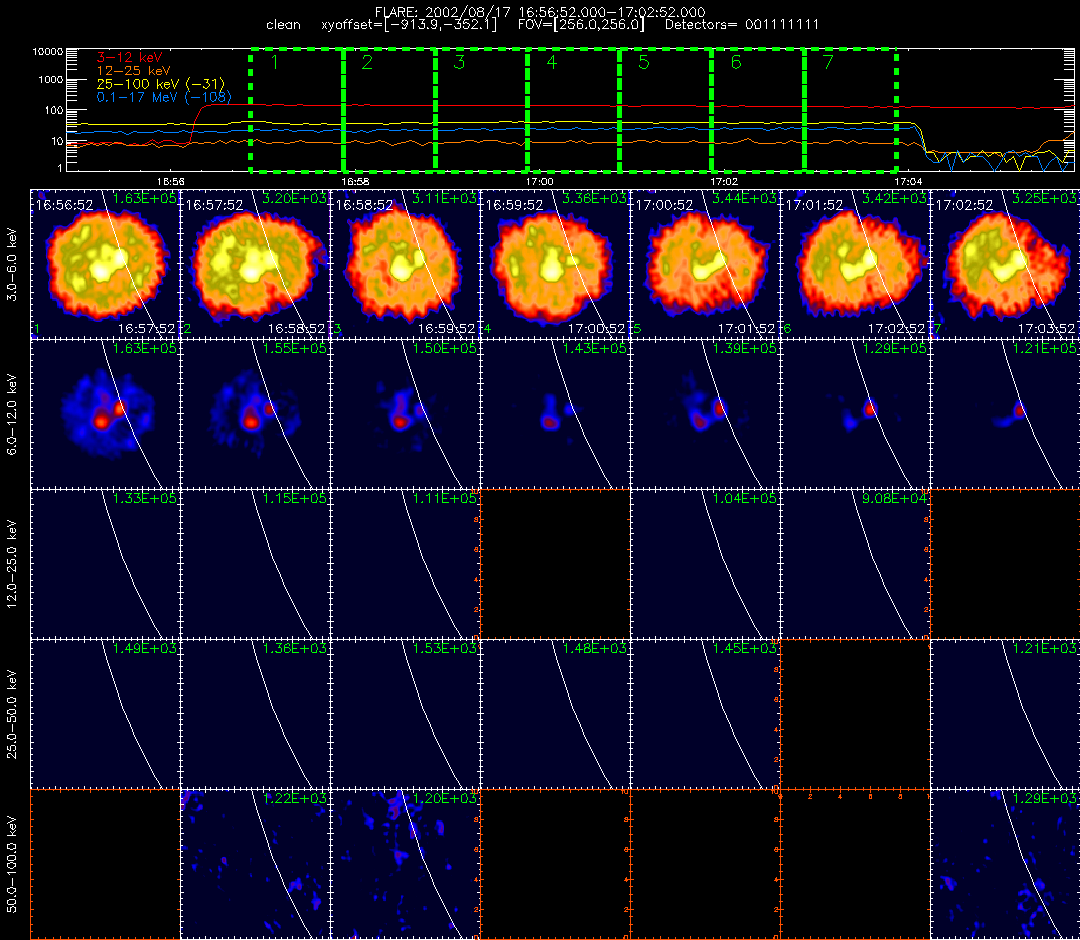Open the 12.0-25.0 keV image labeled 1.33E+05

point(105,564)
